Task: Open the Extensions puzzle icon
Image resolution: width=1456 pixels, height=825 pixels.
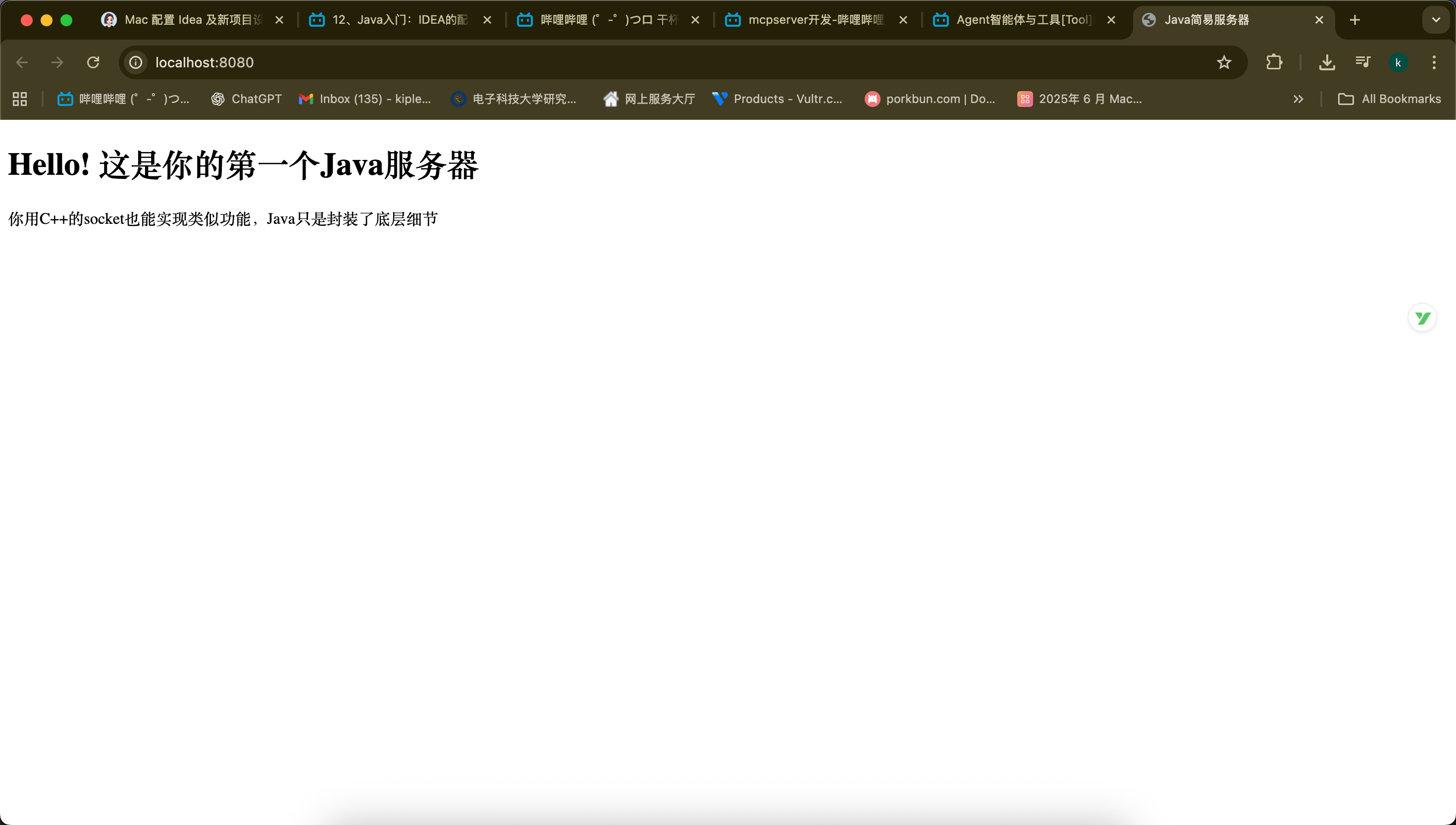Action: (x=1274, y=62)
